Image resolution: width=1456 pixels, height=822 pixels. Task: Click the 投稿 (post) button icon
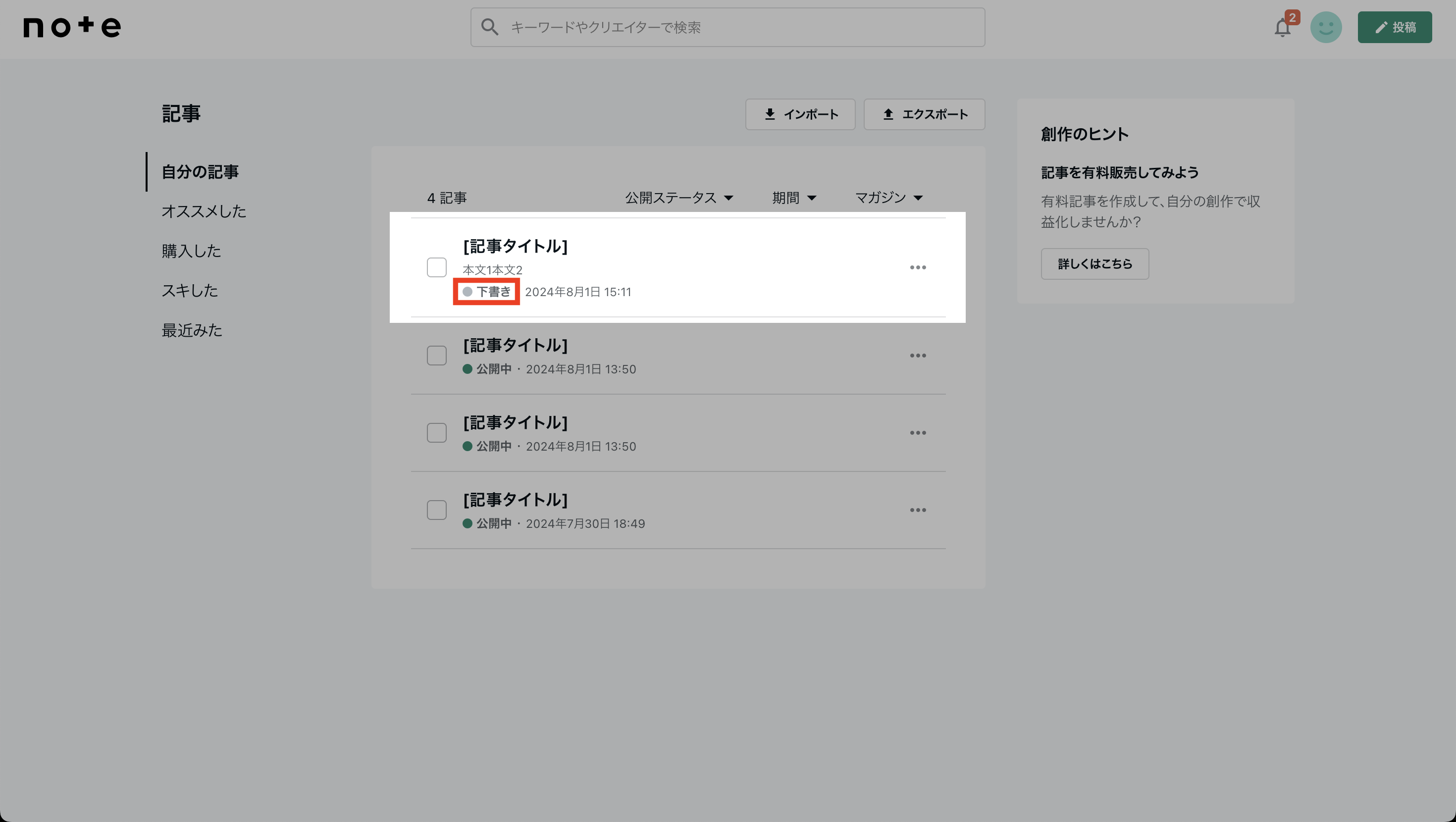1395,27
